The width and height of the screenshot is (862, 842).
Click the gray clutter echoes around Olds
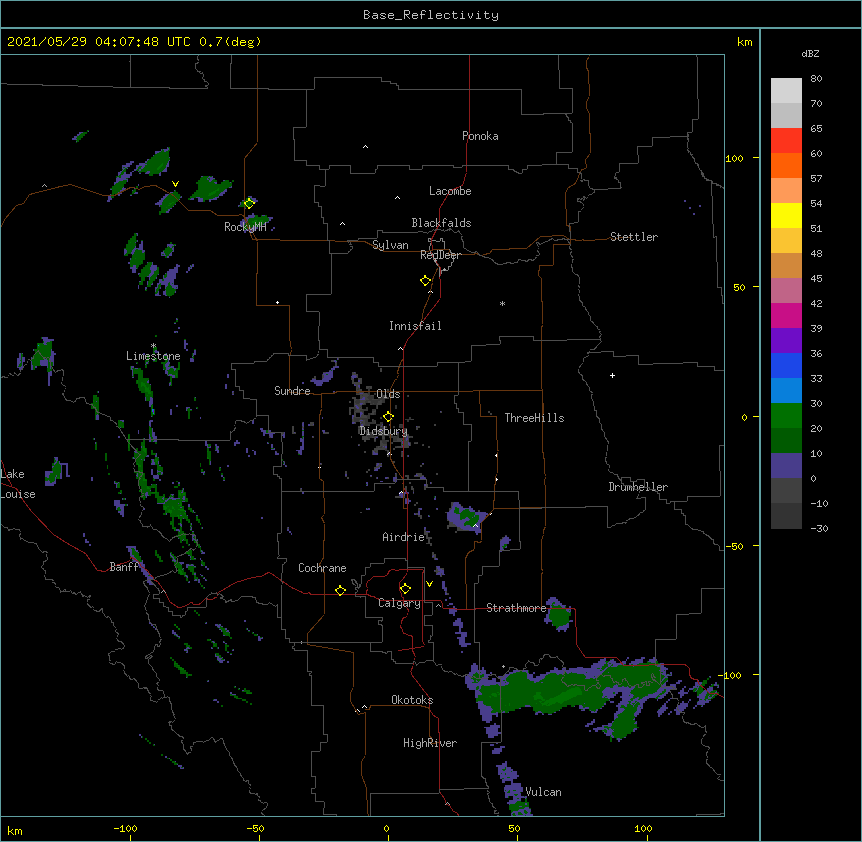[x=379, y=415]
